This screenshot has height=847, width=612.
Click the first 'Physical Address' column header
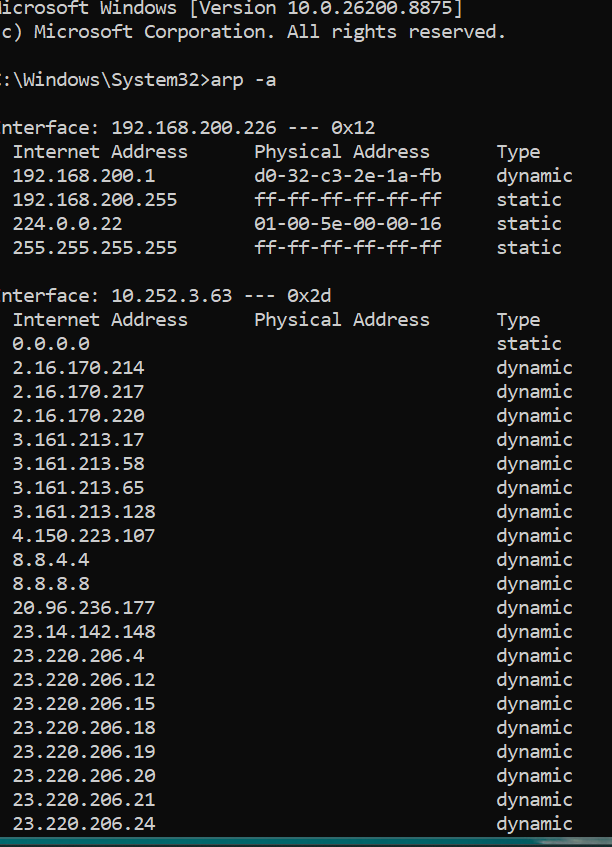tap(342, 152)
